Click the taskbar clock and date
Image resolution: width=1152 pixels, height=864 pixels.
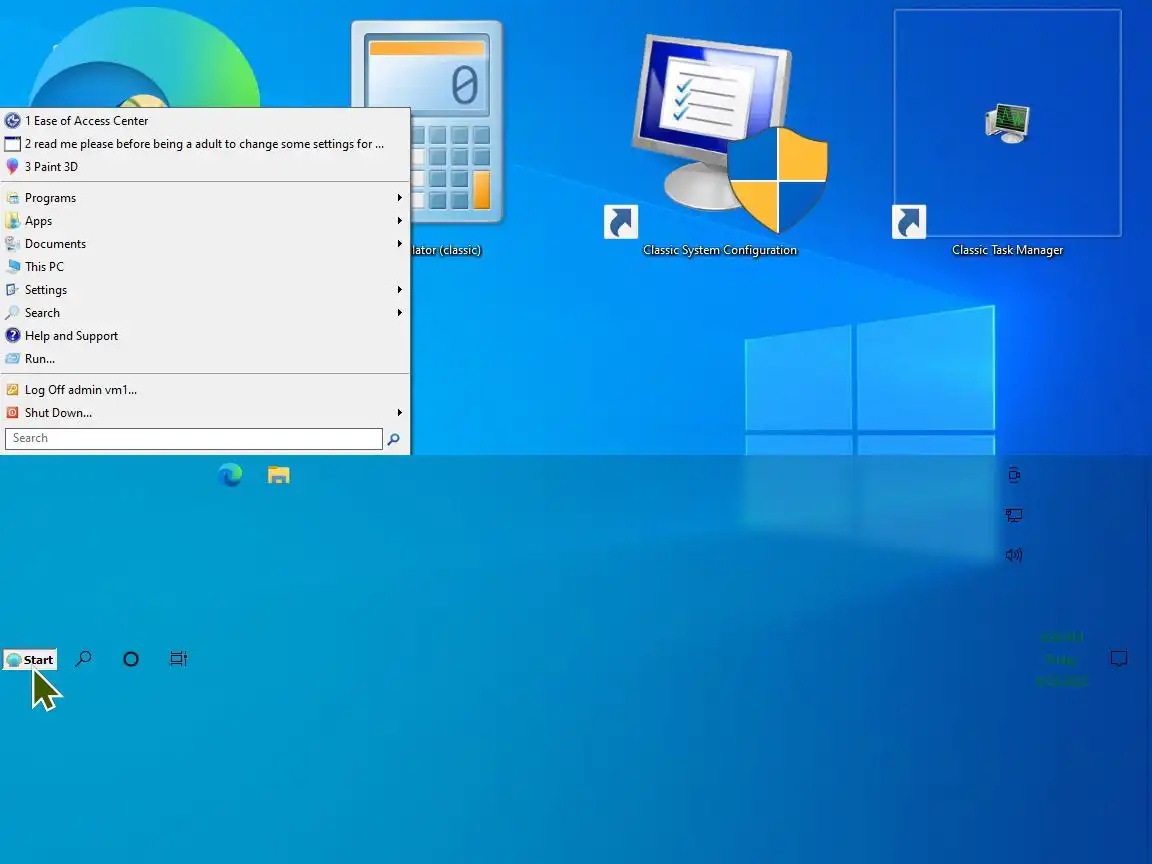pyautogui.click(x=1062, y=659)
